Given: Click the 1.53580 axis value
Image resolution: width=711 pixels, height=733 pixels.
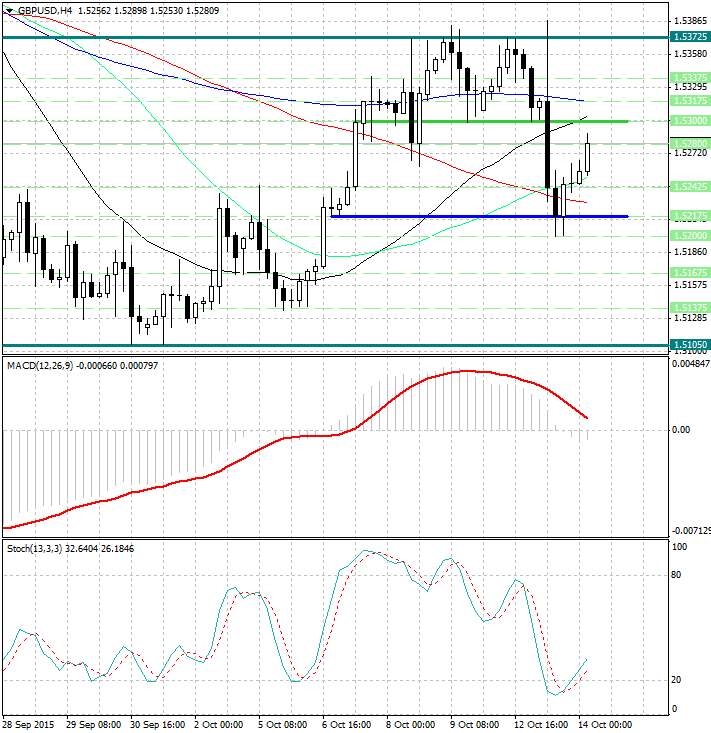Looking at the screenshot, I should [x=691, y=54].
